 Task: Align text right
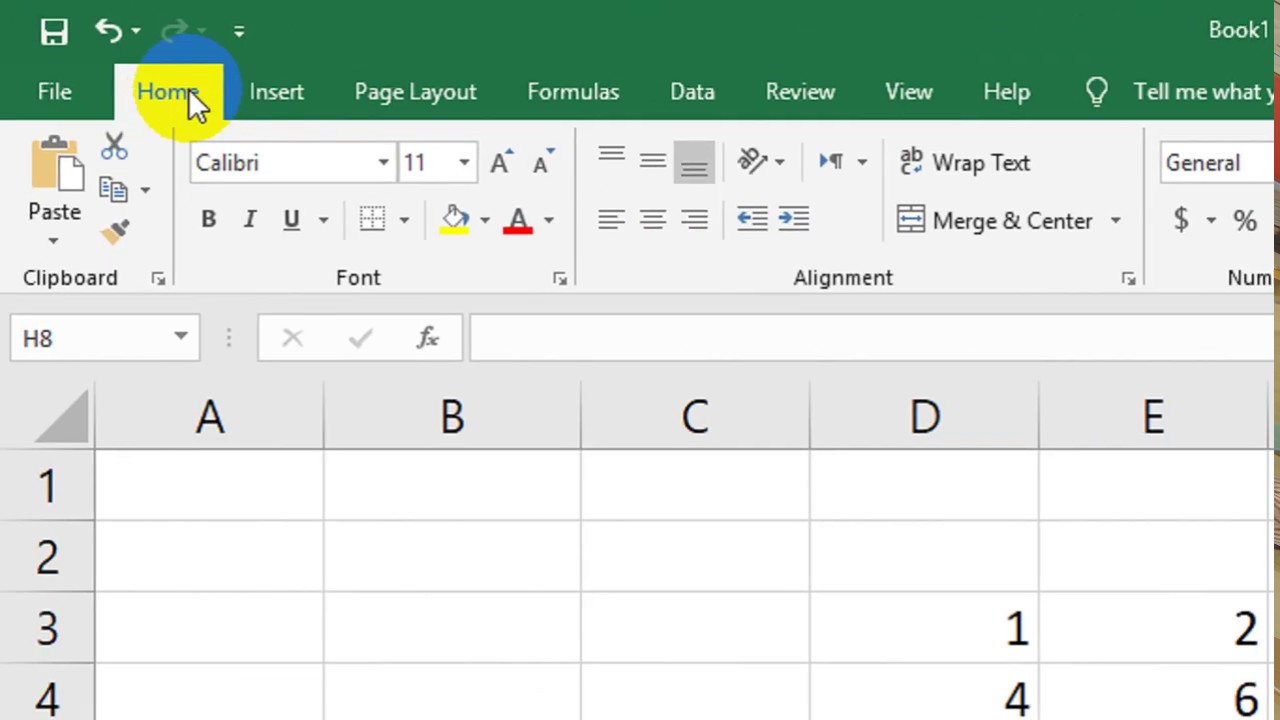pyautogui.click(x=694, y=219)
